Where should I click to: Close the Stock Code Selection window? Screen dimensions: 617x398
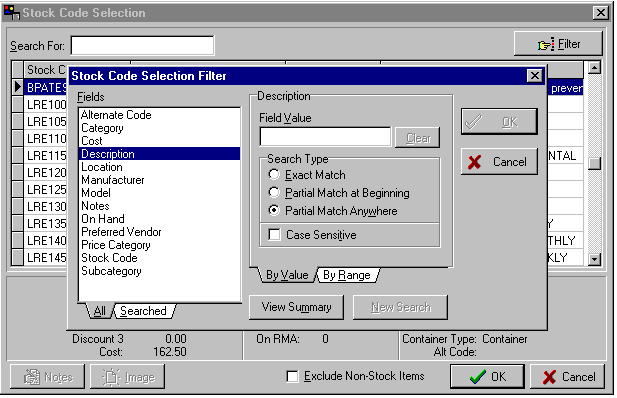[600, 13]
